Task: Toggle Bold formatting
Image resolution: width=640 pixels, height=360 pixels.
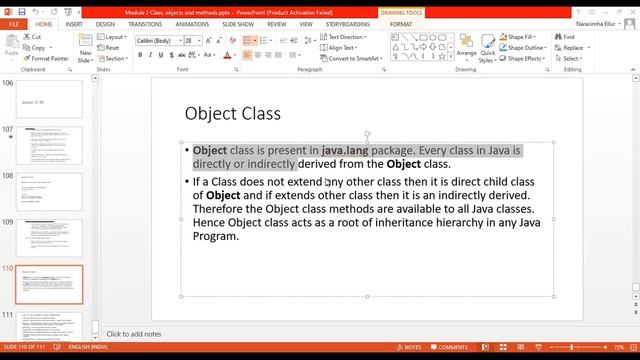Action: [x=140, y=55]
